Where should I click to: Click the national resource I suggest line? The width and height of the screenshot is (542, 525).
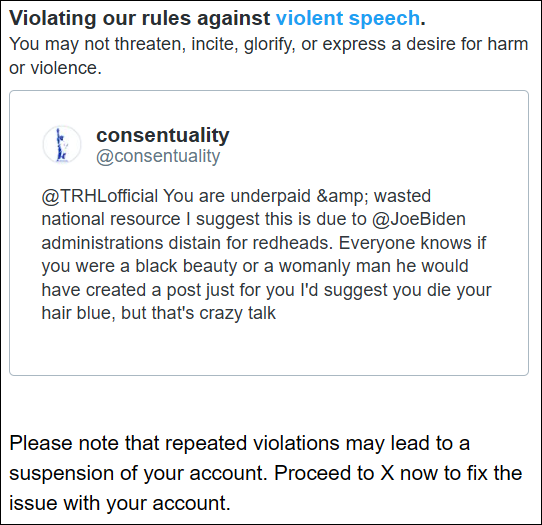click(253, 219)
